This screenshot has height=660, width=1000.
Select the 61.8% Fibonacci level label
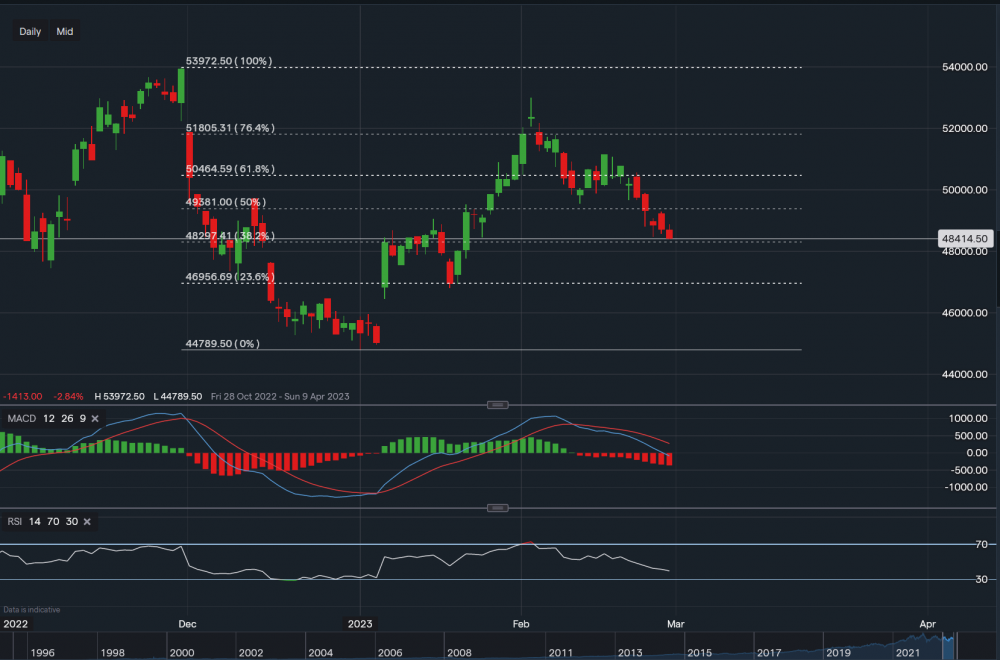[x=229, y=169]
